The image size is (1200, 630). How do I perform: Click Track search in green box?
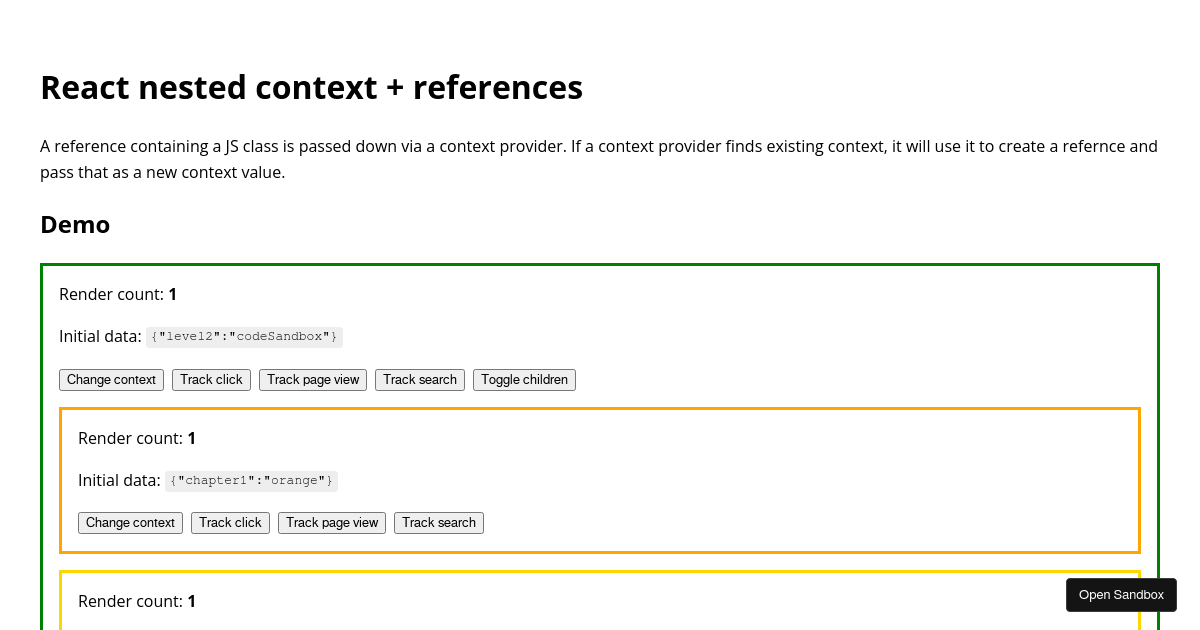pos(420,380)
